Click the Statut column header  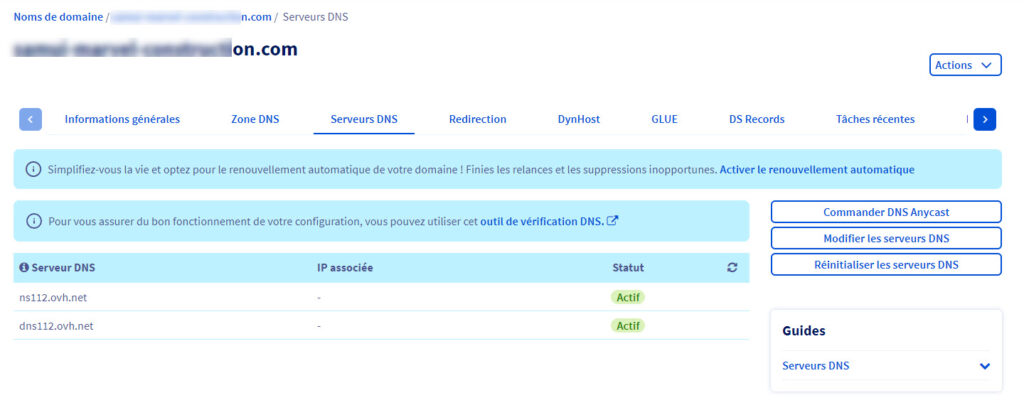click(628, 268)
